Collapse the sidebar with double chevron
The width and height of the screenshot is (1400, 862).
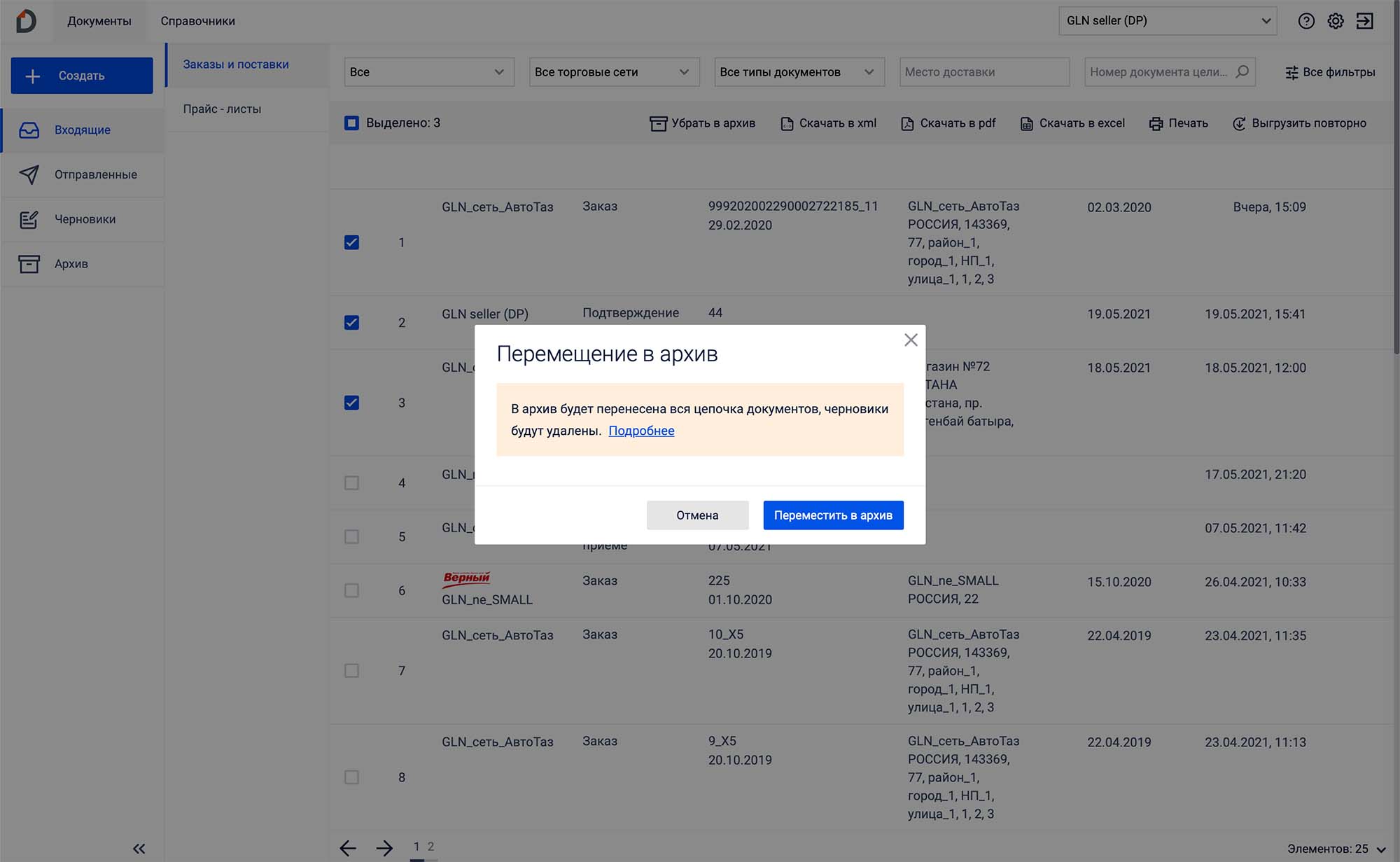(x=139, y=849)
